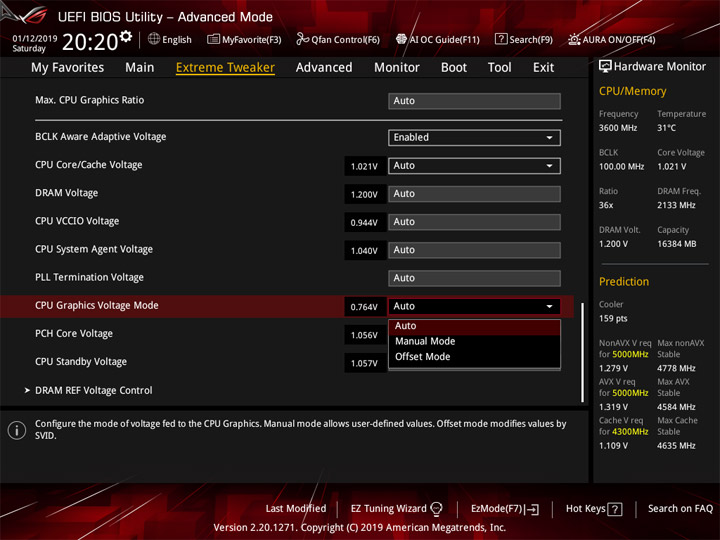Click the settings list scrollbar
The width and height of the screenshot is (720, 540).
(583, 352)
